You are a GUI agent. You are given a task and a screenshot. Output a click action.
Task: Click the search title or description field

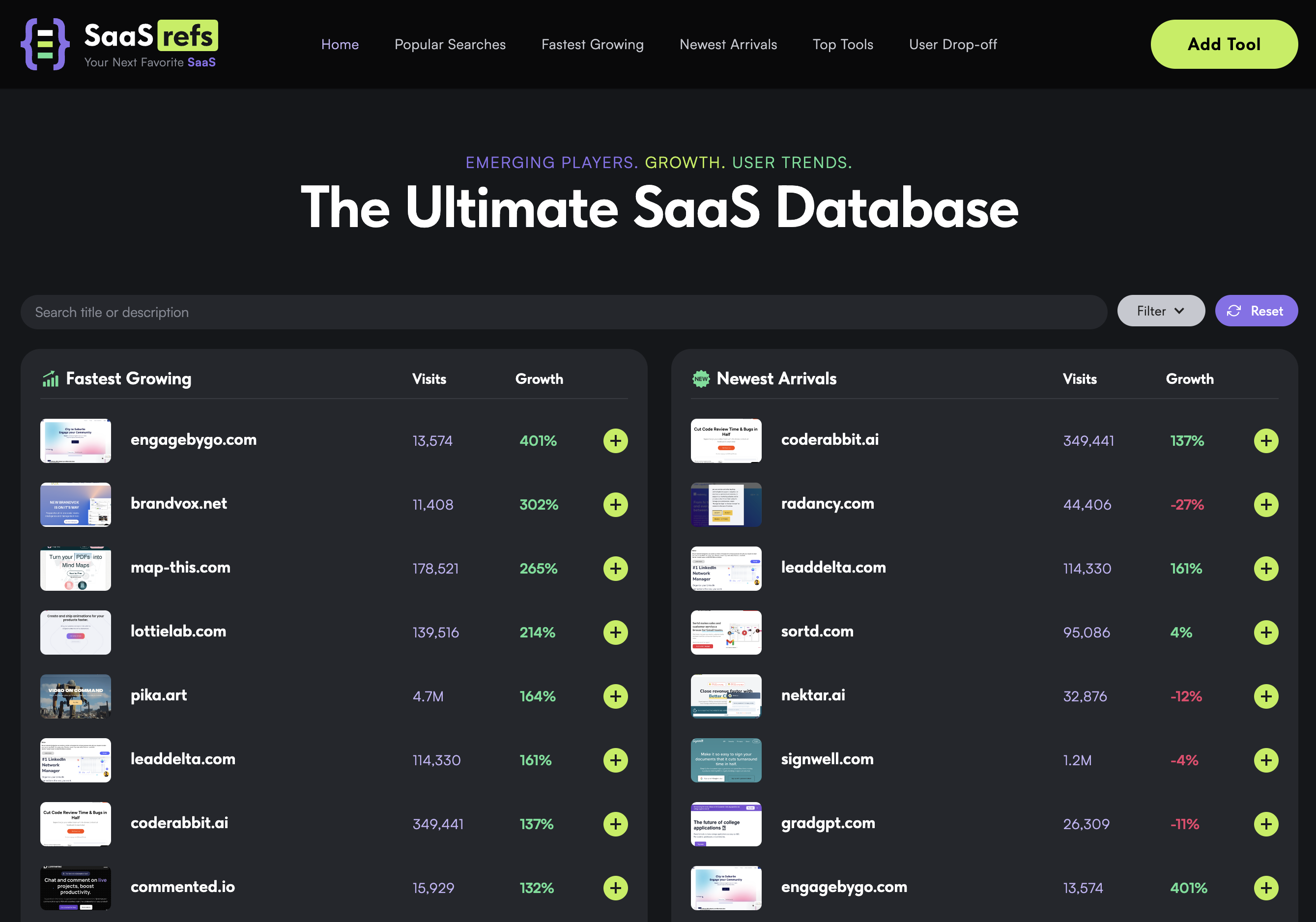point(564,312)
